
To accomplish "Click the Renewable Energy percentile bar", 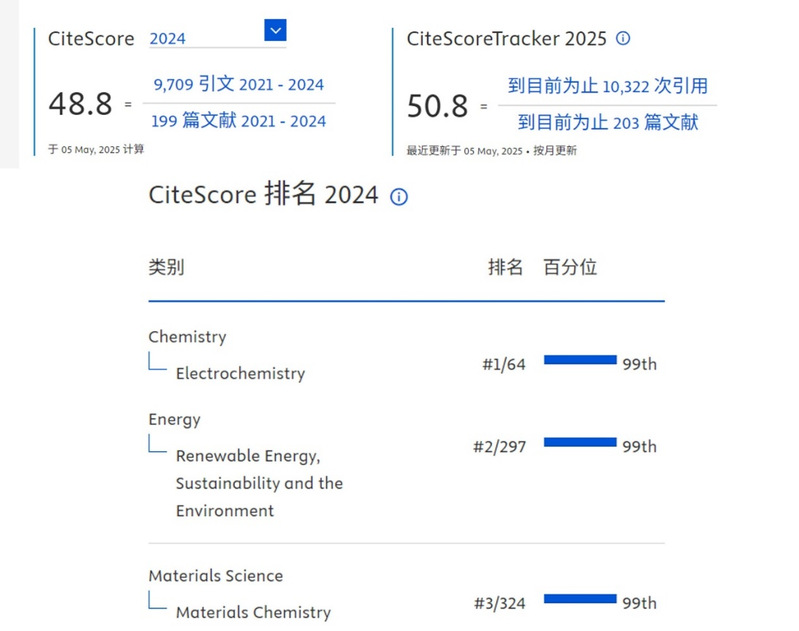I will 580,442.
